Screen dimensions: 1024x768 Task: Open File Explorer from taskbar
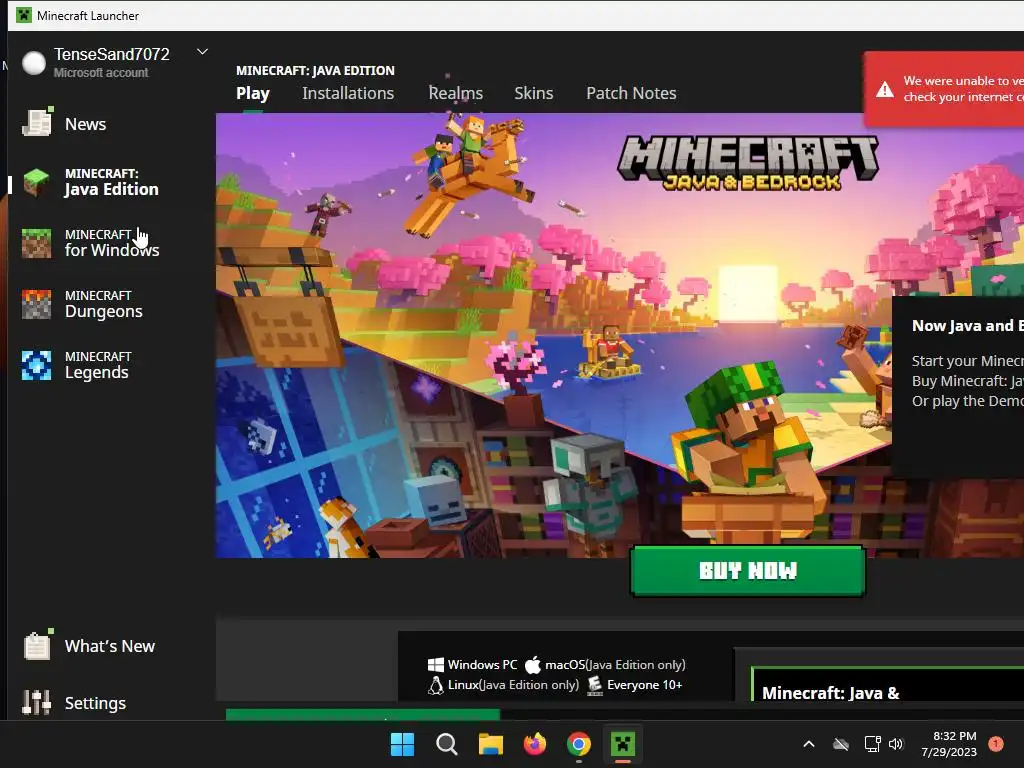point(490,744)
